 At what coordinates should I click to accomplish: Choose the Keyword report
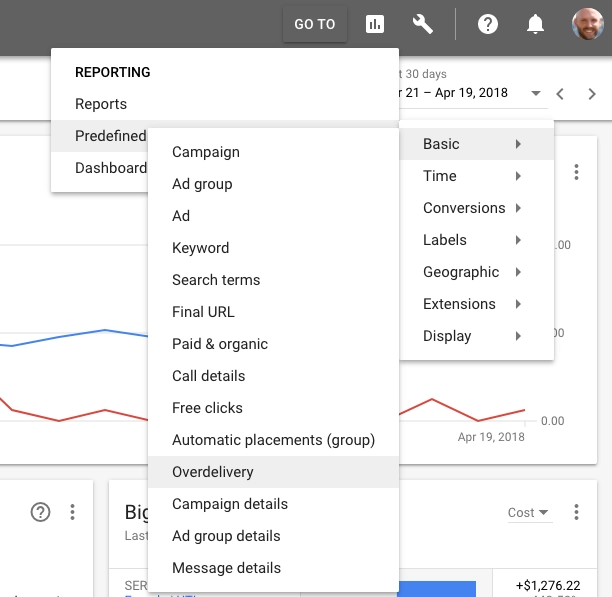[x=273, y=248]
